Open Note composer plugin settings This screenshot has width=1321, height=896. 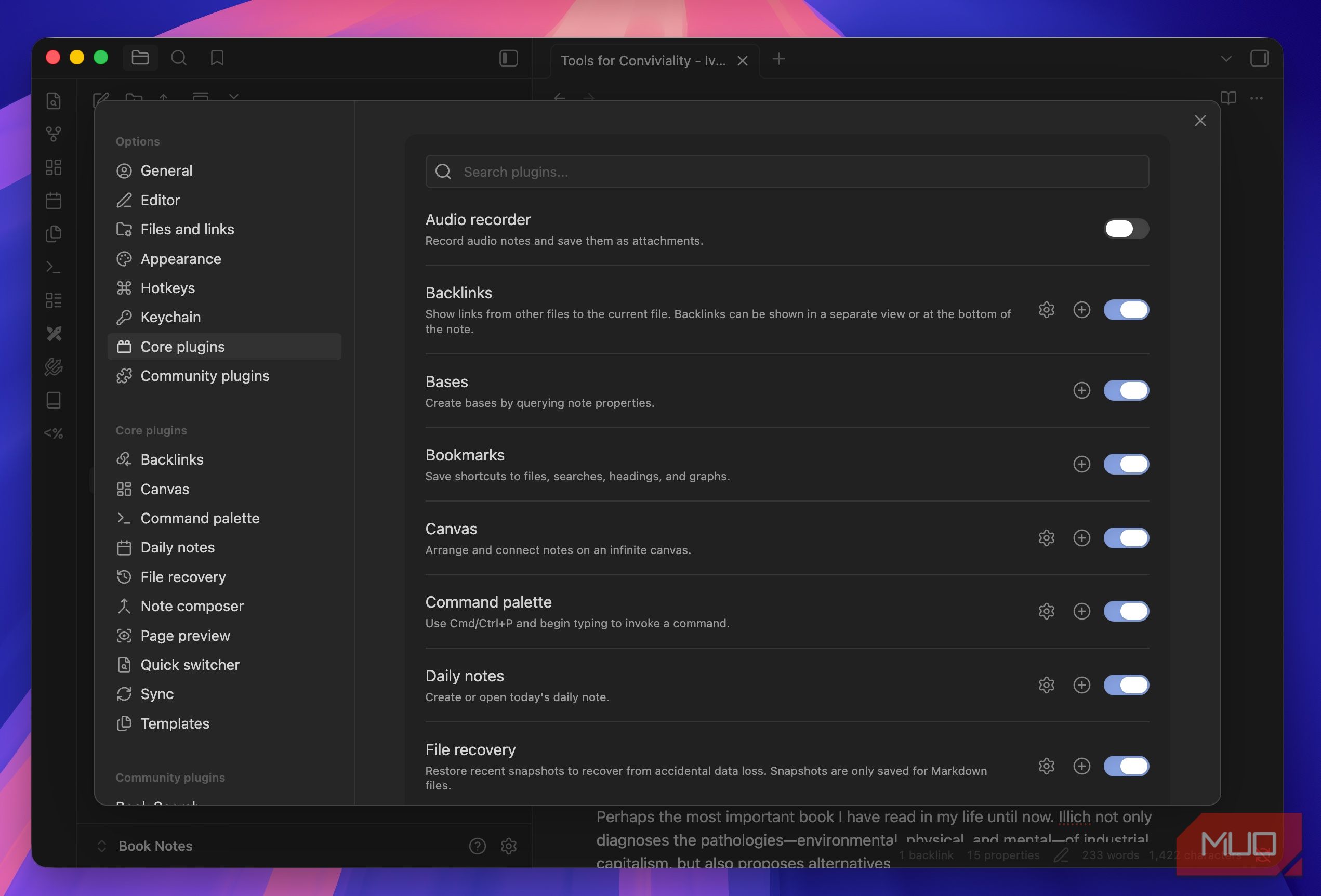[224, 606]
